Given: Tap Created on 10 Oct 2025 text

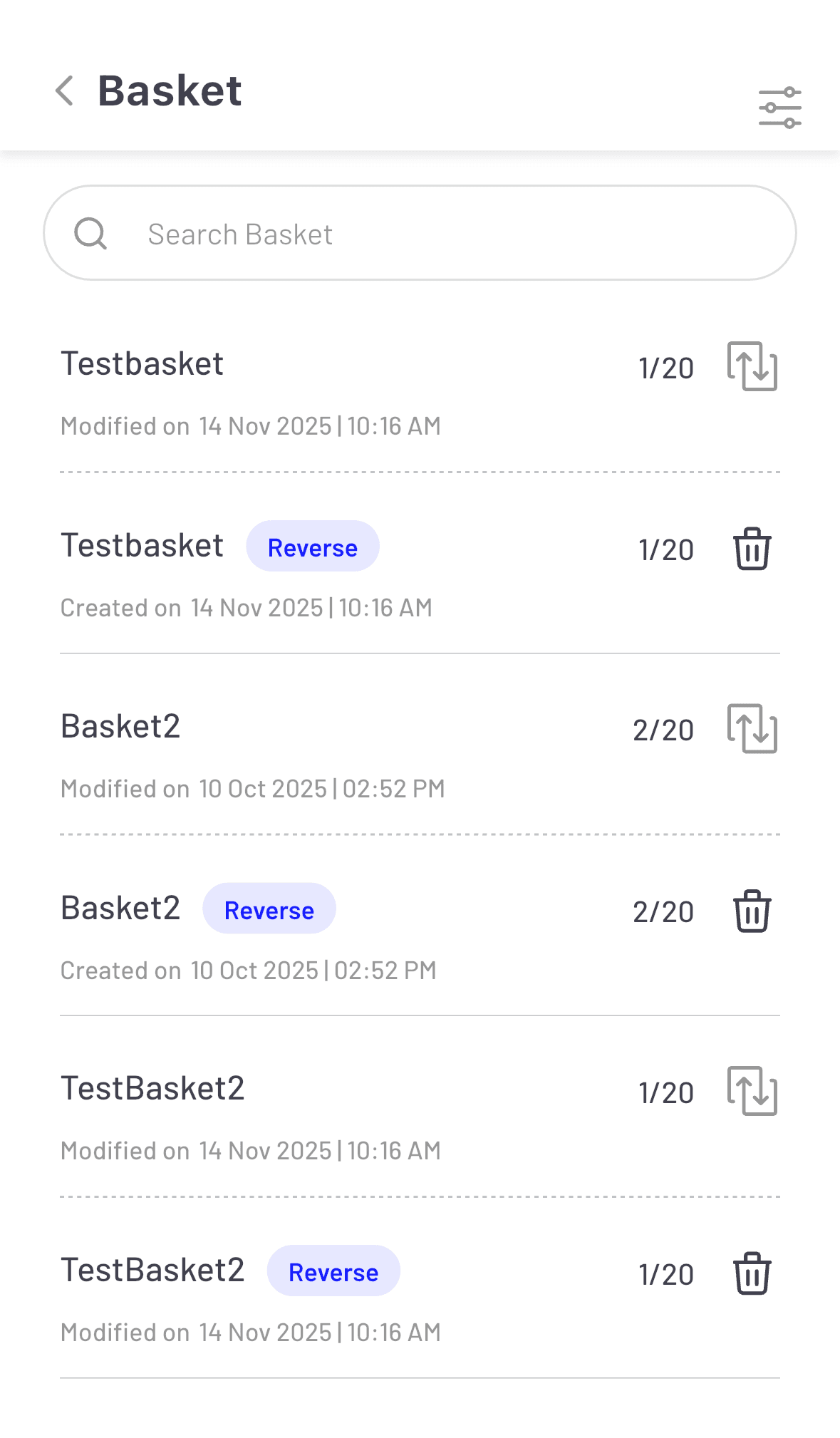Looking at the screenshot, I should [x=248, y=971].
